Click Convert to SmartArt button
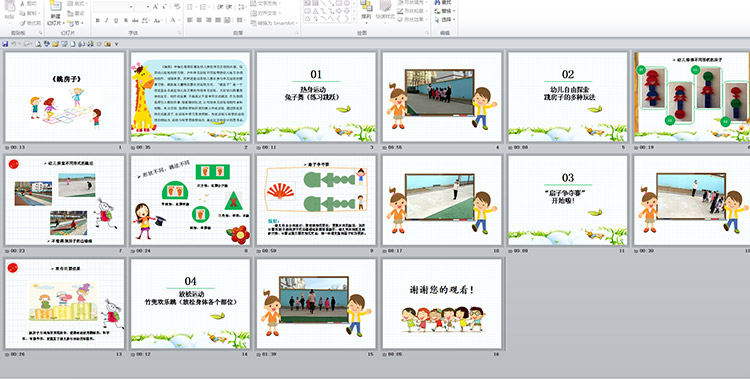This screenshot has height=379, width=750. tap(274, 23)
